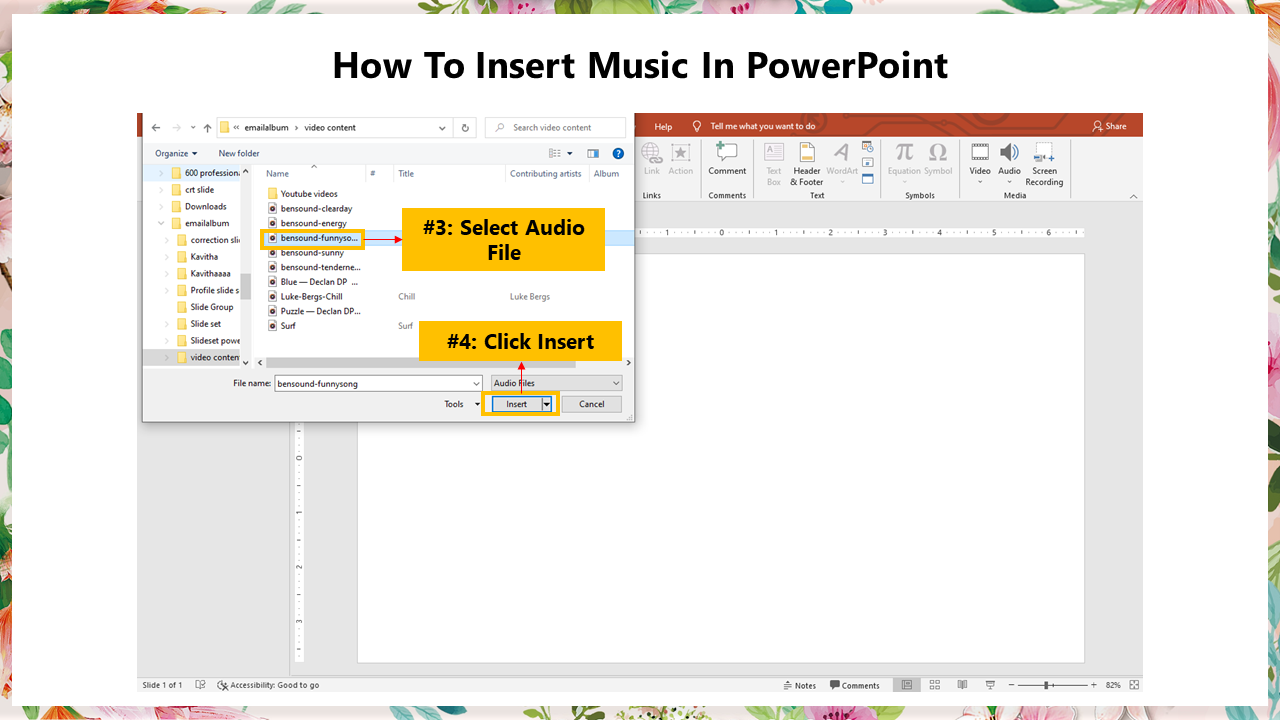This screenshot has width=1280, height=720.
Task: Share the presentation
Action: click(1109, 126)
